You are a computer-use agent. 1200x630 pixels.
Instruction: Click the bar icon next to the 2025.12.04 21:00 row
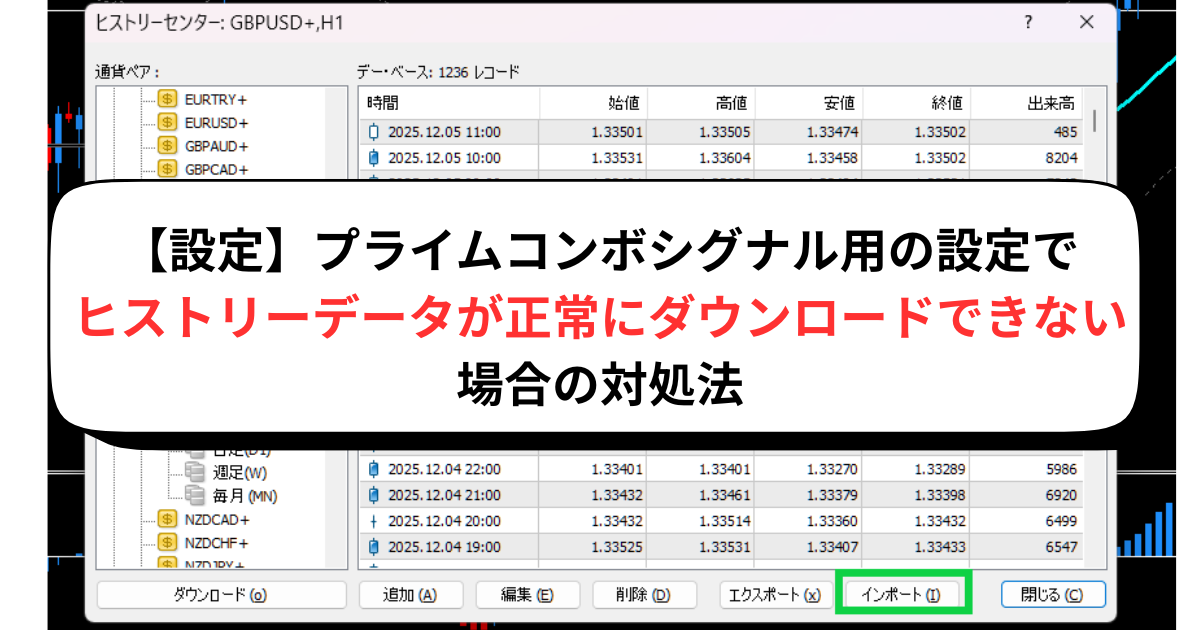[375, 494]
